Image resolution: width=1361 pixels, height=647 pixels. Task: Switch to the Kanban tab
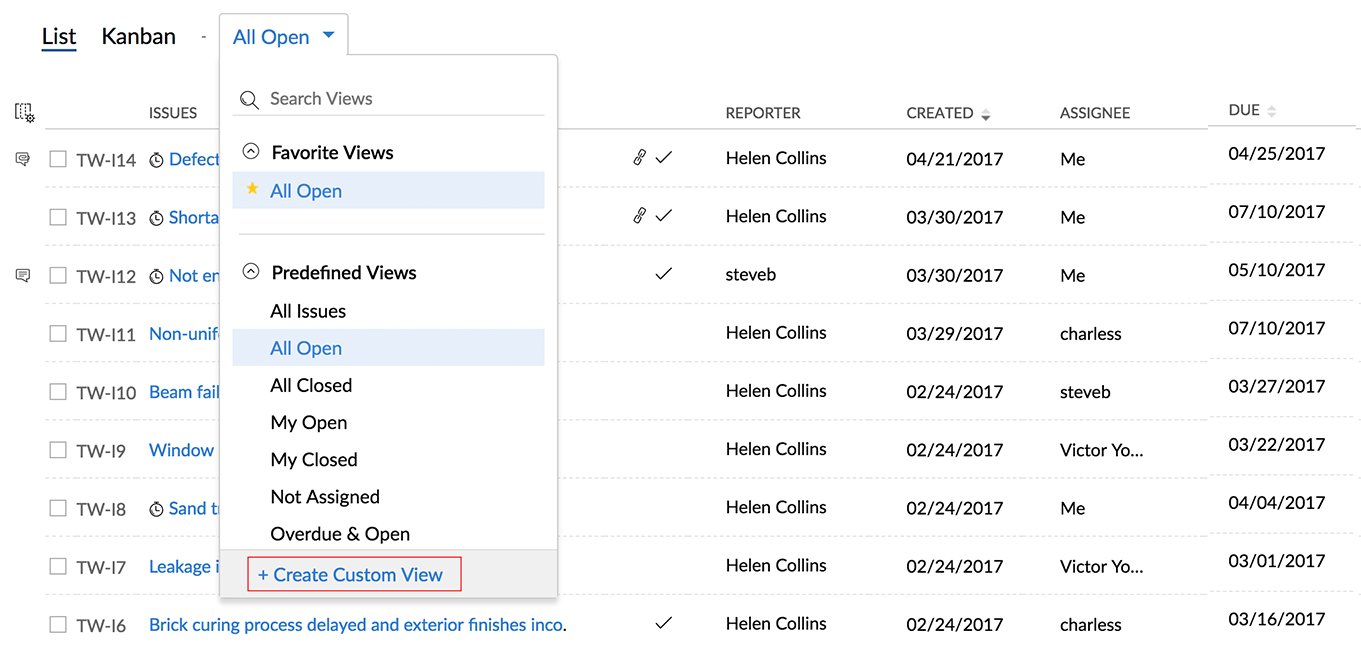[x=138, y=37]
